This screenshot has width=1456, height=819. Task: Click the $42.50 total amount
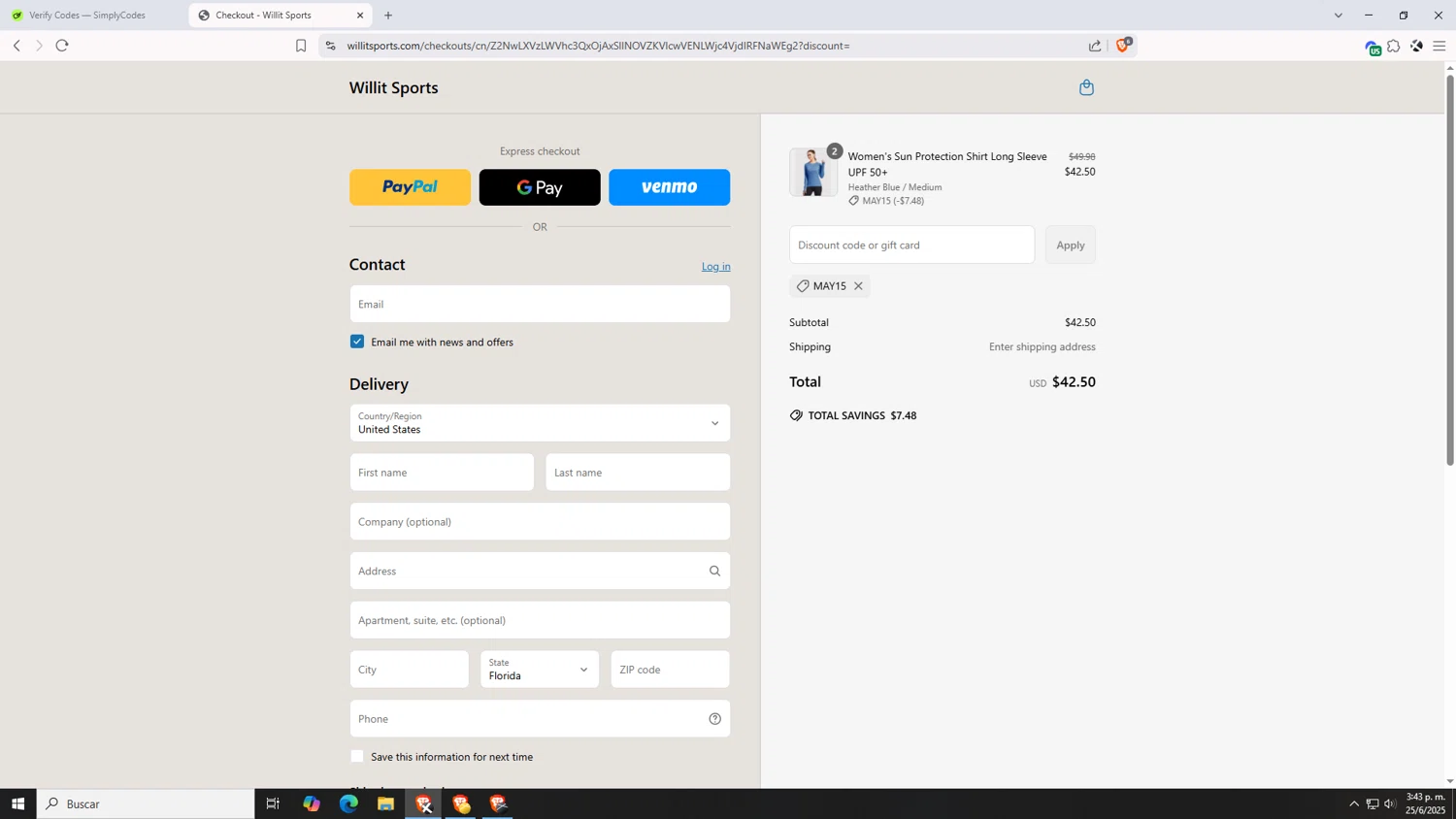[1074, 382]
